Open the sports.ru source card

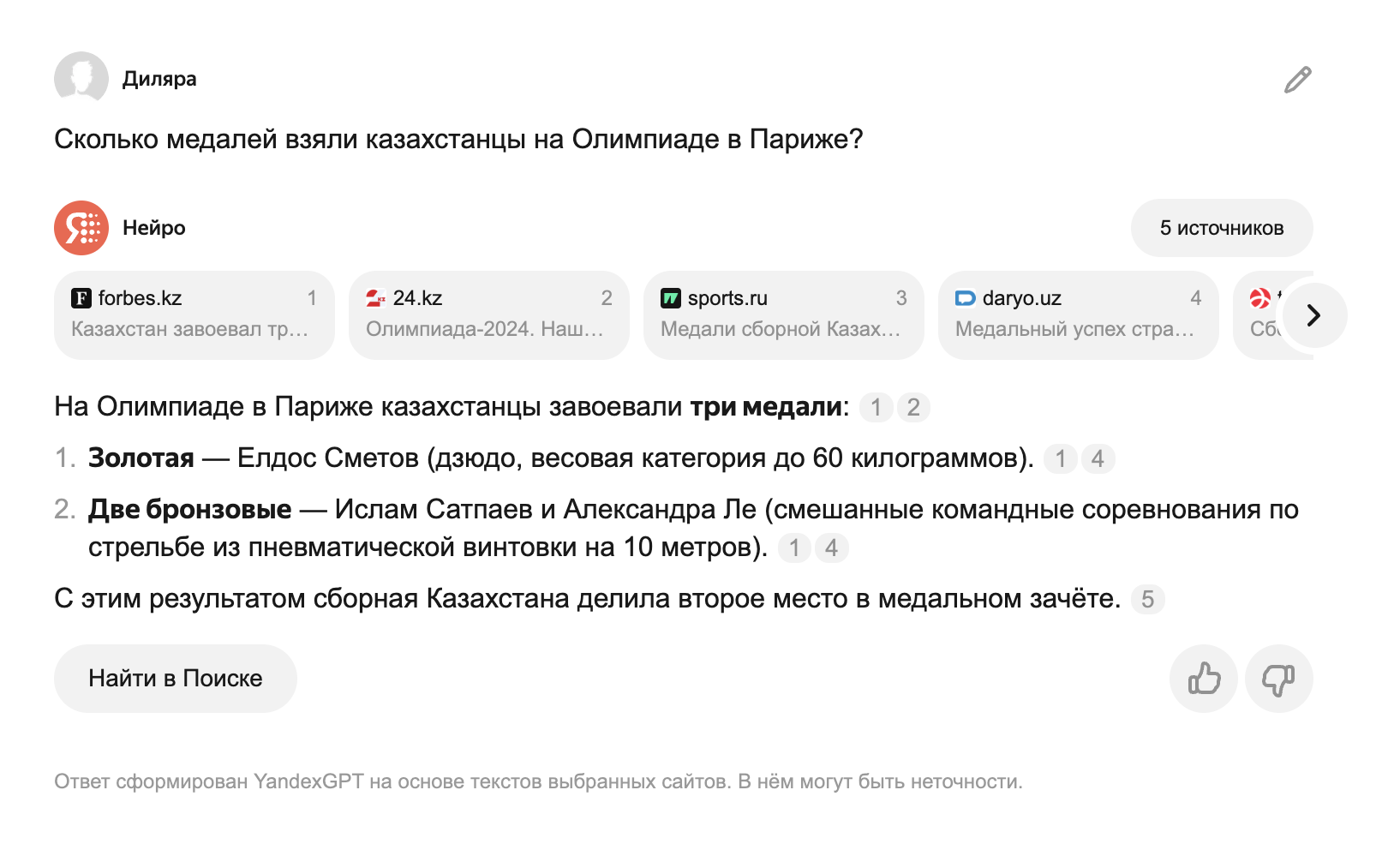(x=783, y=314)
